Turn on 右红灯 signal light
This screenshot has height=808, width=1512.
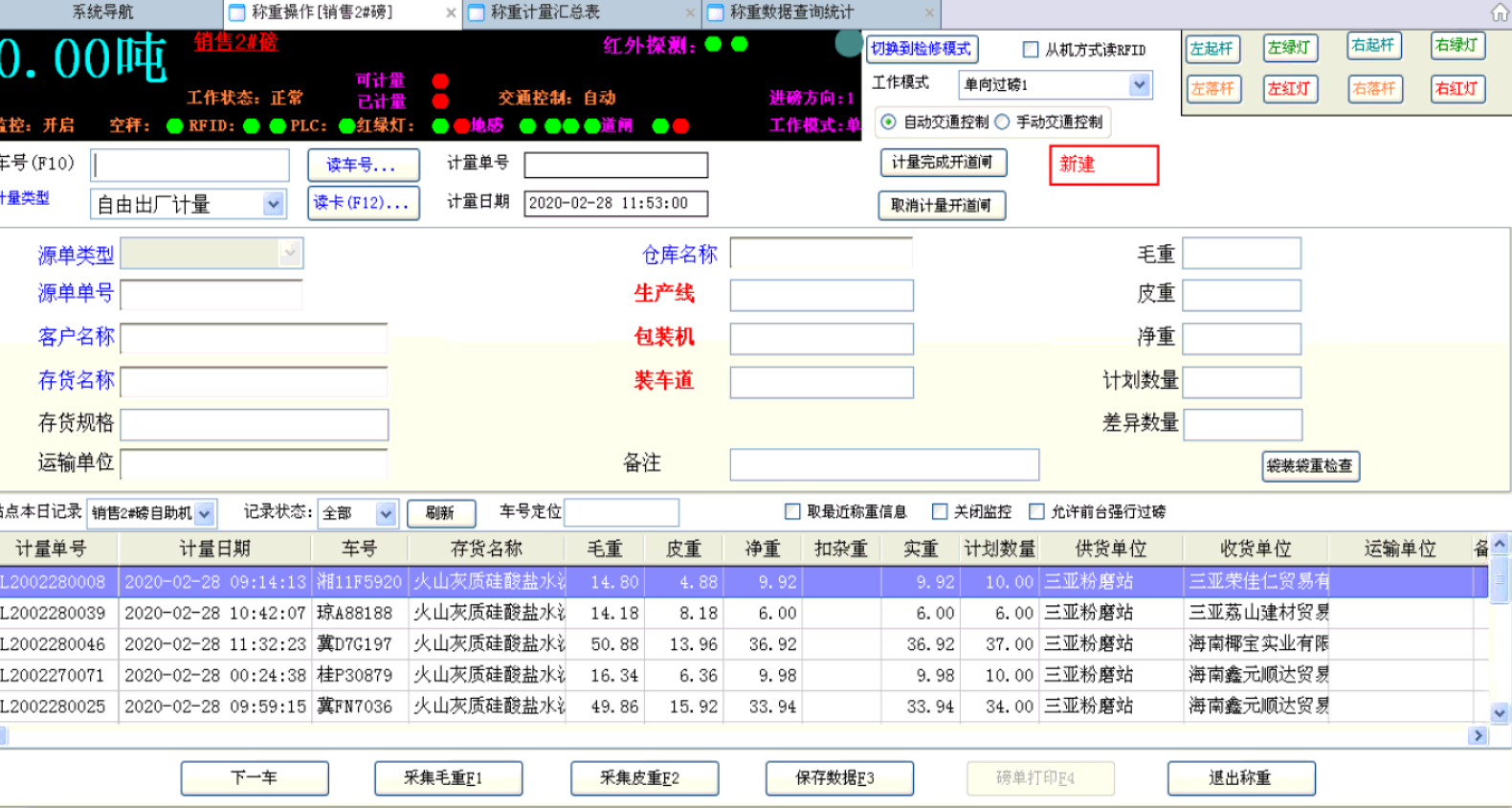click(1456, 88)
